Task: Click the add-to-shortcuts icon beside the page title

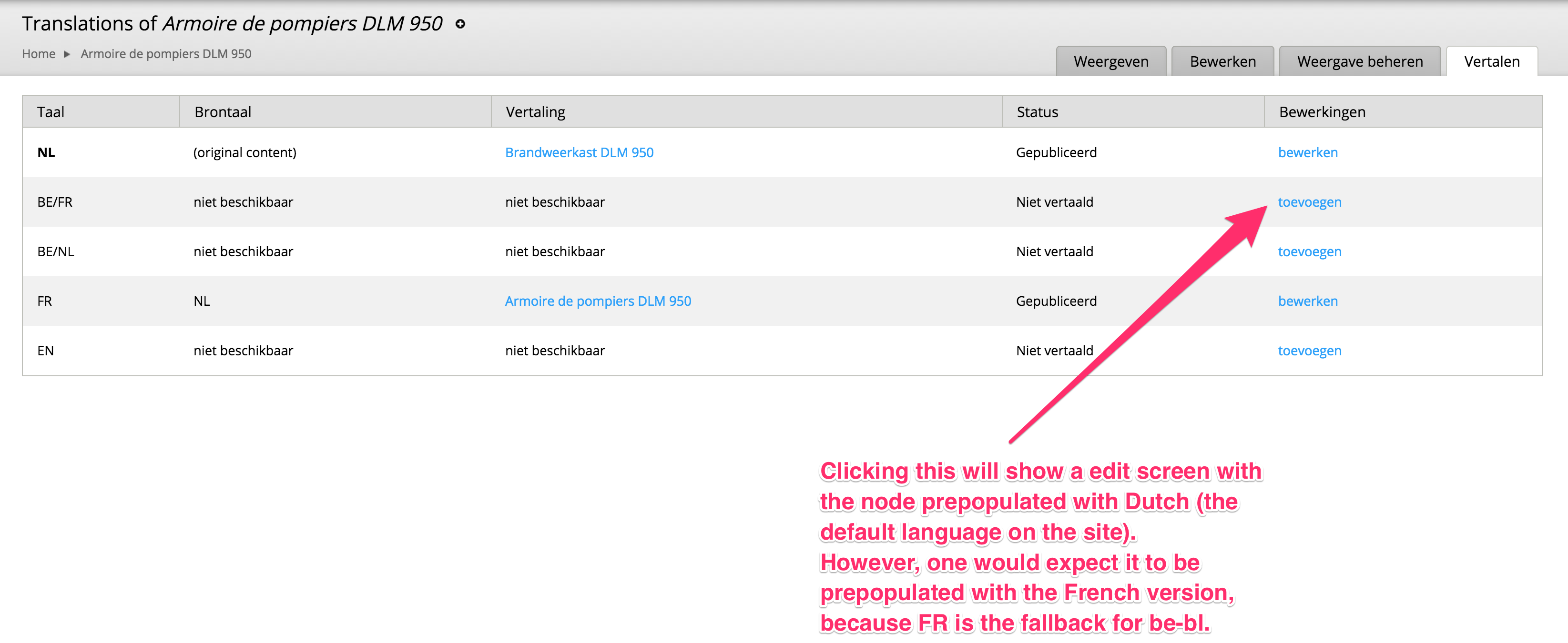Action: tap(460, 24)
